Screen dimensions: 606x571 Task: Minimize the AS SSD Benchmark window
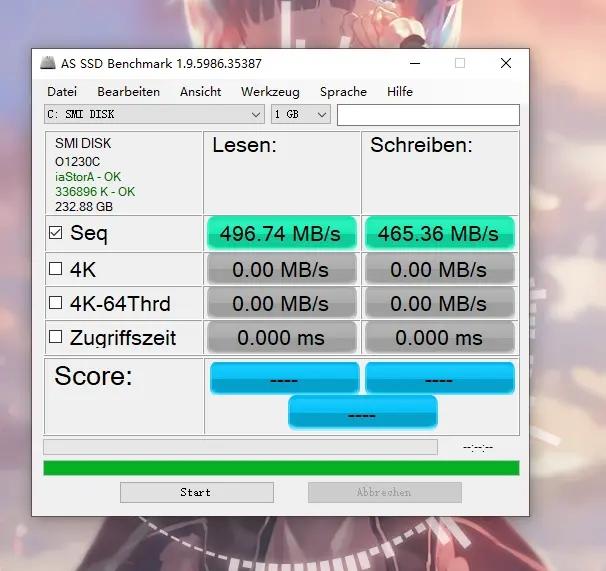tap(415, 63)
